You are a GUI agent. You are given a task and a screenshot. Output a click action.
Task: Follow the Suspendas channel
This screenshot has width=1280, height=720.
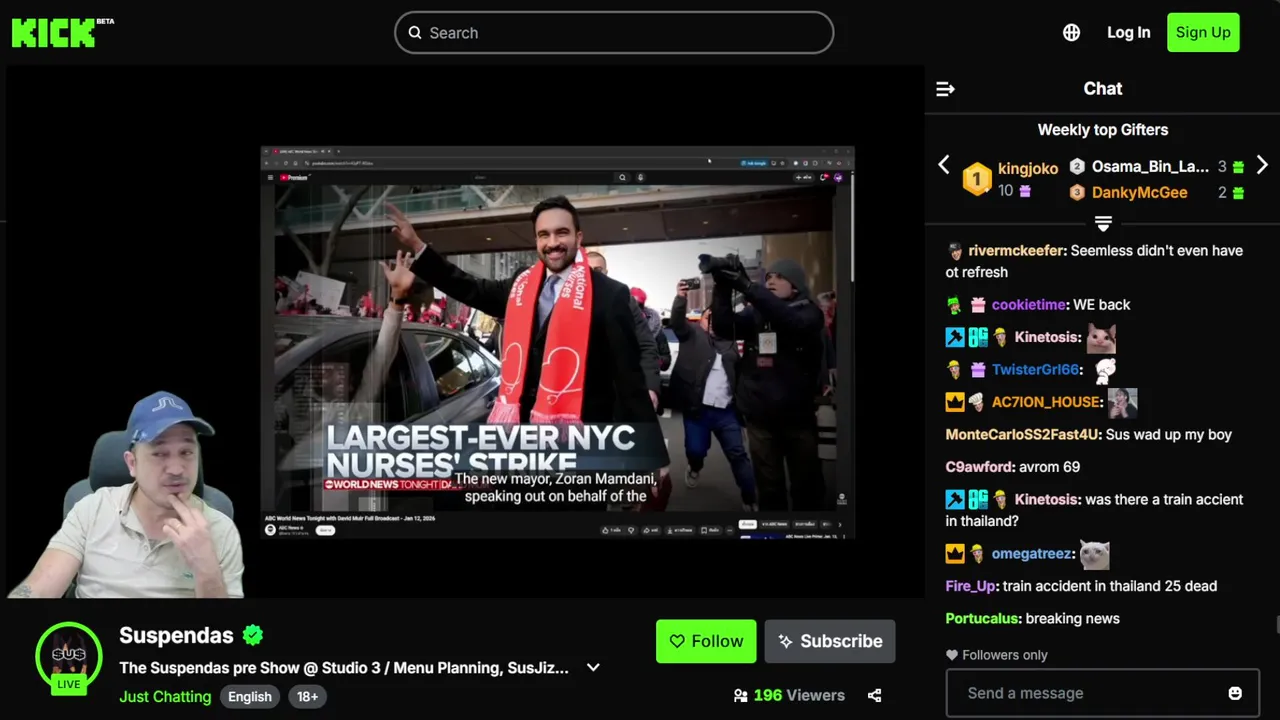706,641
